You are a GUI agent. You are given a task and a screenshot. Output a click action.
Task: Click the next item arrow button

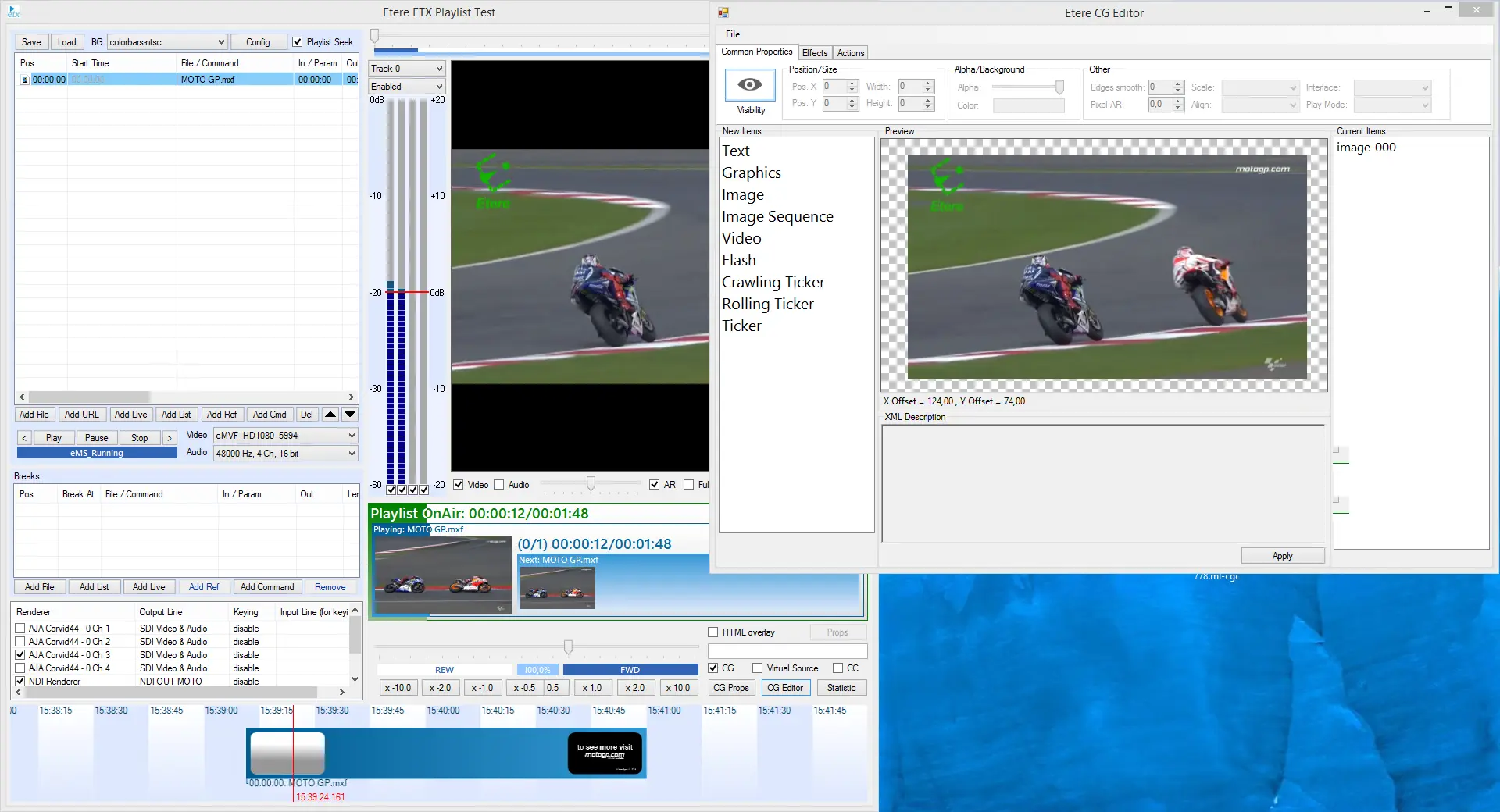coord(169,438)
